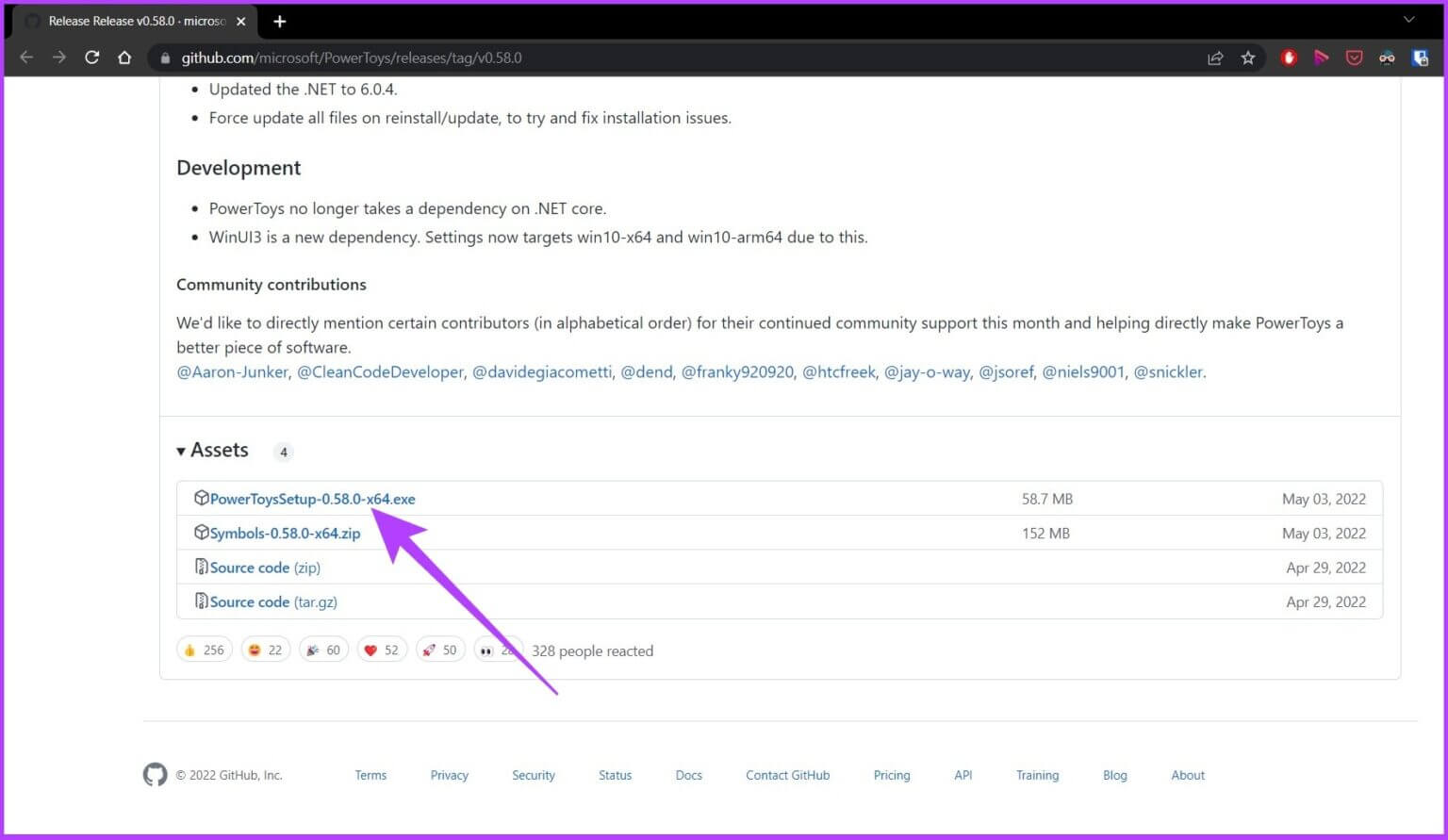The height and width of the screenshot is (840, 1448).
Task: Download Source code (zip)
Action: (x=265, y=568)
